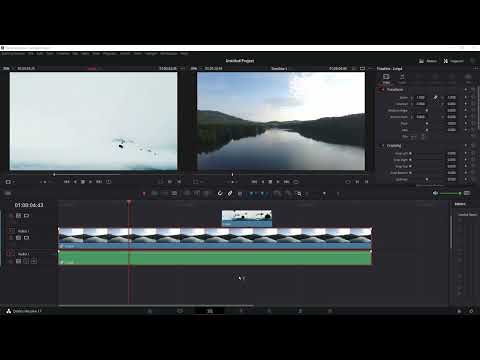Open the Mixer panel button
The image size is (480, 360).
(x=428, y=61)
